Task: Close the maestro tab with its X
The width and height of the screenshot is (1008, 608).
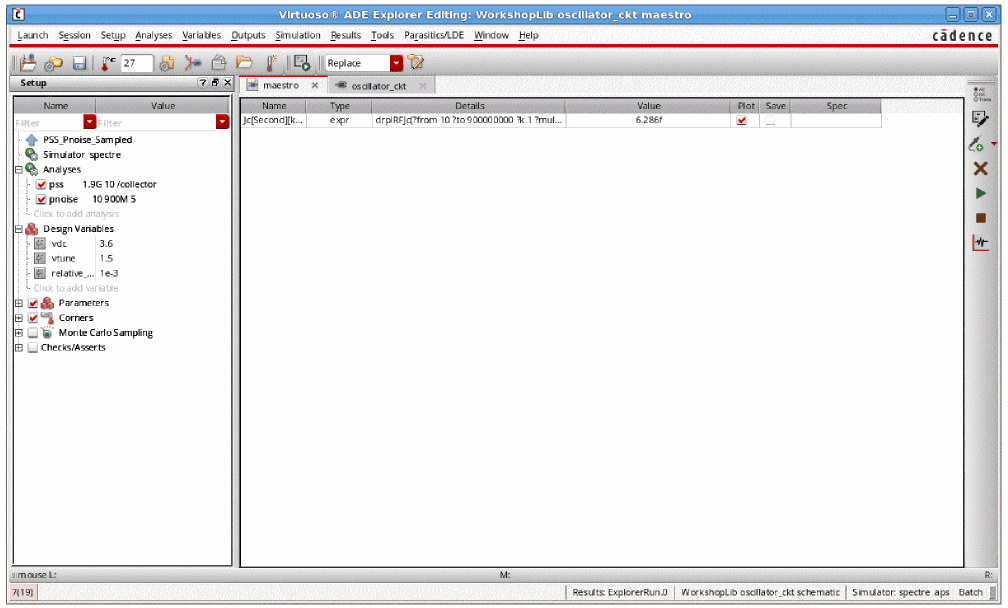Action: pos(315,85)
